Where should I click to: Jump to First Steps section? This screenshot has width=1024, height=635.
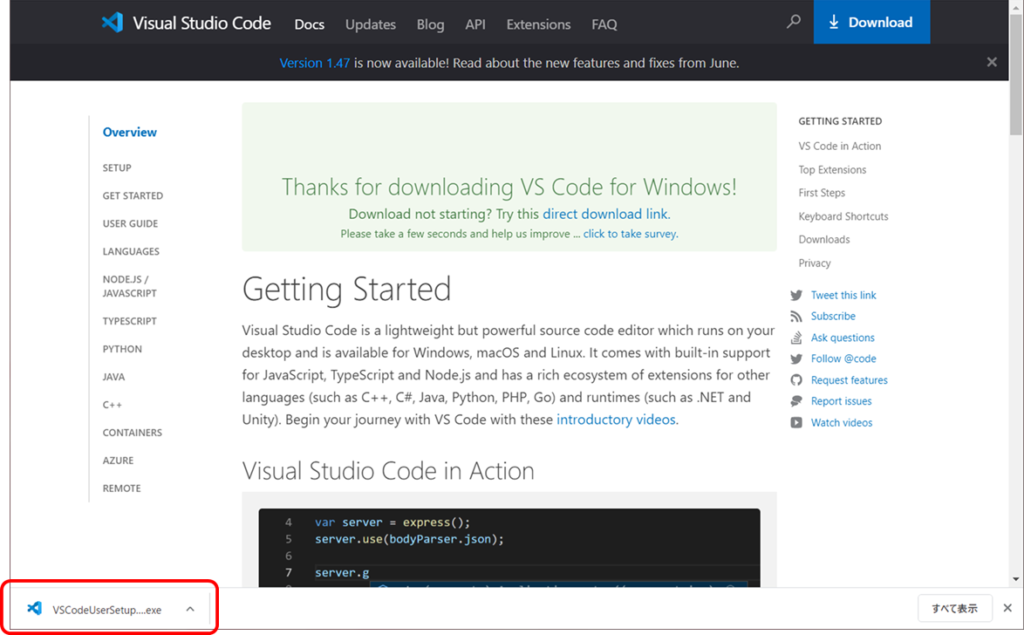tap(822, 193)
